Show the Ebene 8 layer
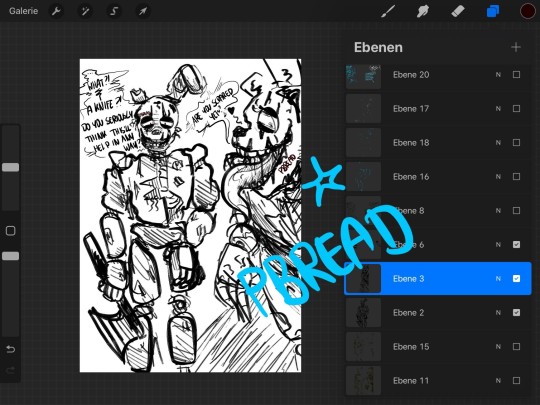Image resolution: width=540 pixels, height=405 pixels. (x=516, y=210)
